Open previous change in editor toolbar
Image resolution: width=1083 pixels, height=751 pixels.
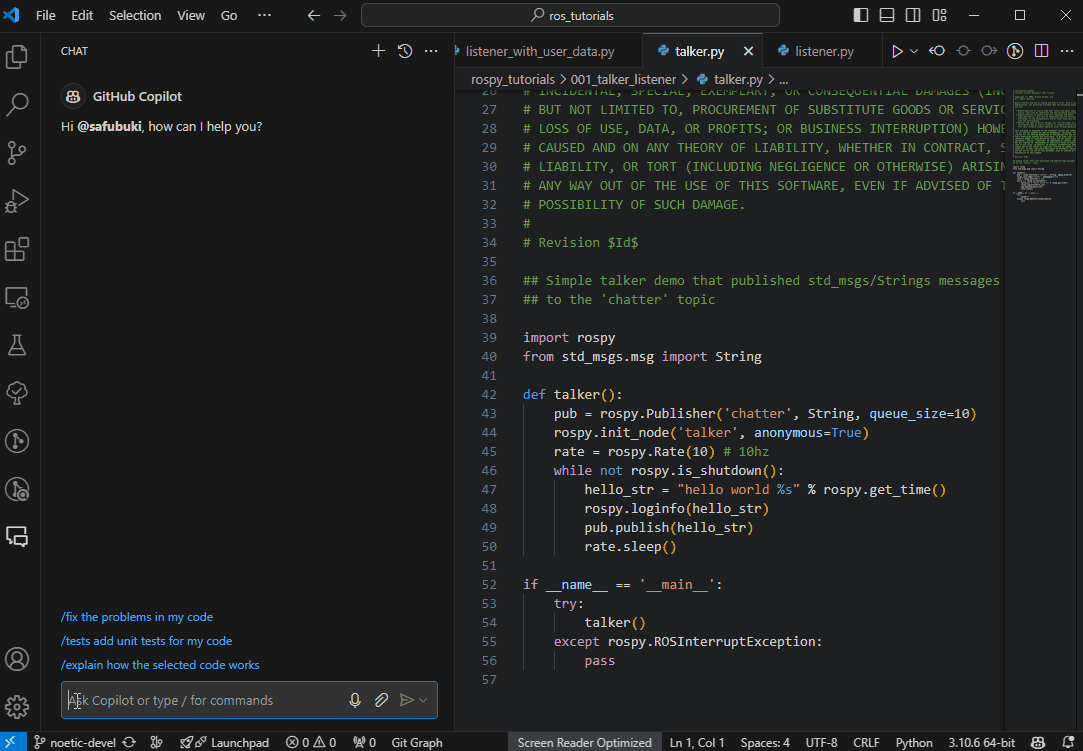pos(937,51)
